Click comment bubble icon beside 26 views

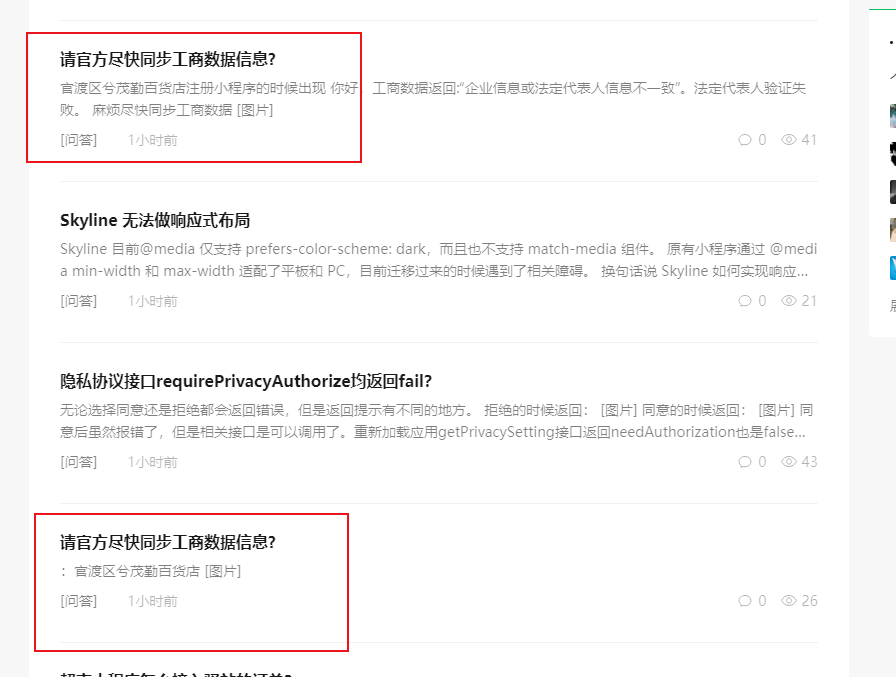point(745,600)
